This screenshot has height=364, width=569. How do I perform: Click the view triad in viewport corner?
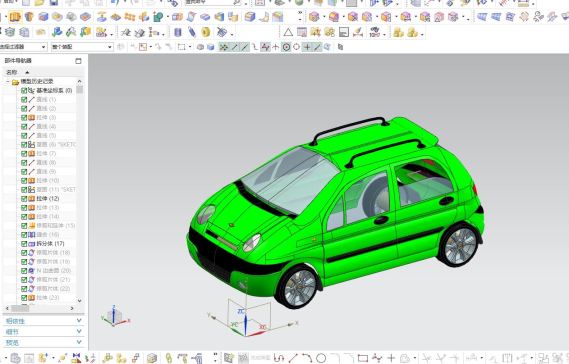114,316
